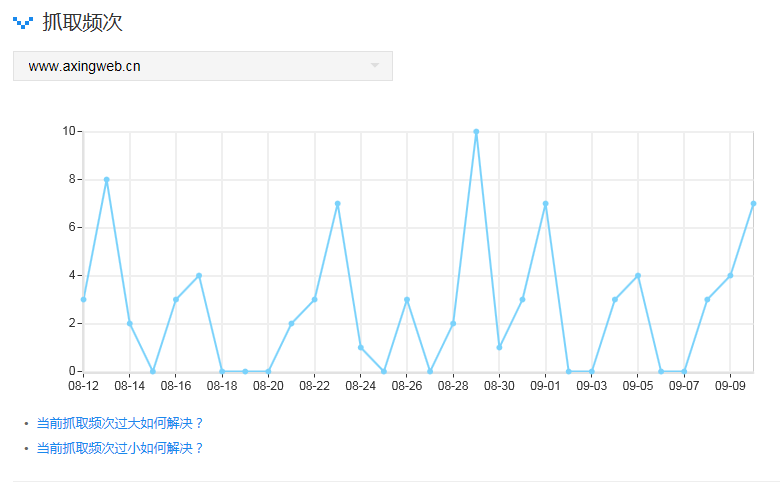Click the dropdown arrow in site selector
This screenshot has width=780, height=494.
point(375,65)
